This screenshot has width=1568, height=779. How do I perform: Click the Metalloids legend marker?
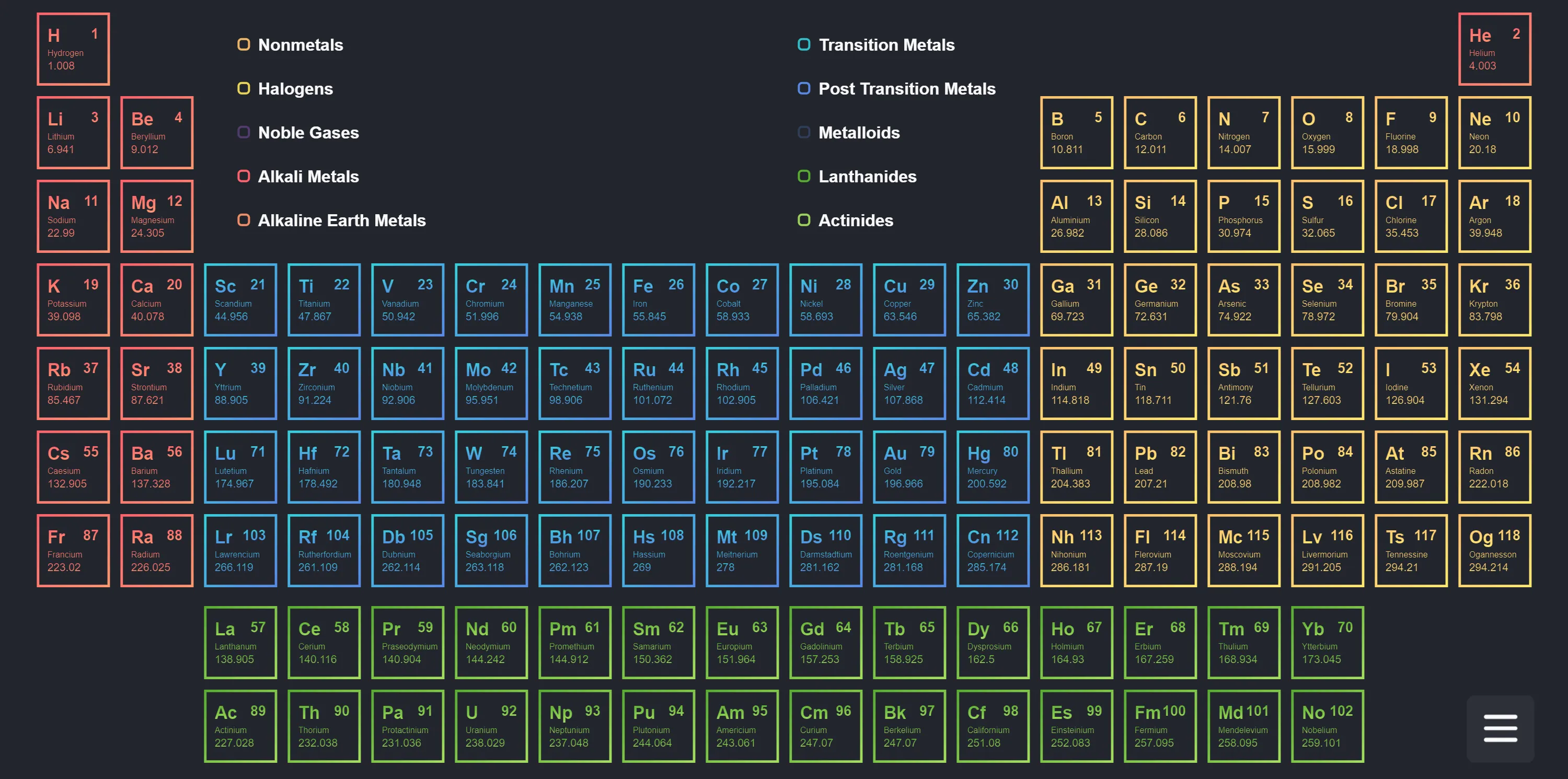[x=803, y=132]
